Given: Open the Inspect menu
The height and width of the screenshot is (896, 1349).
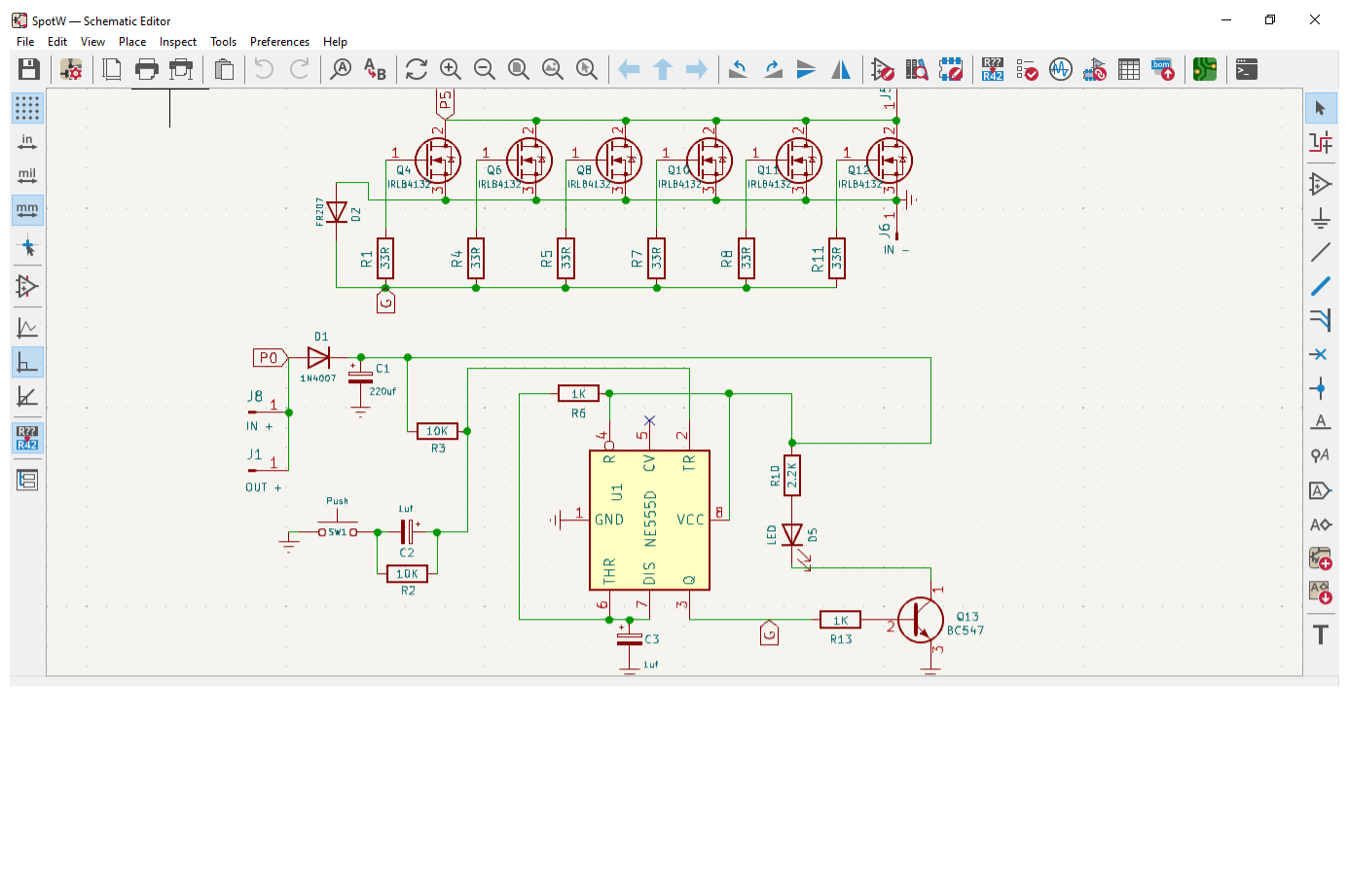Looking at the screenshot, I should pos(178,42).
